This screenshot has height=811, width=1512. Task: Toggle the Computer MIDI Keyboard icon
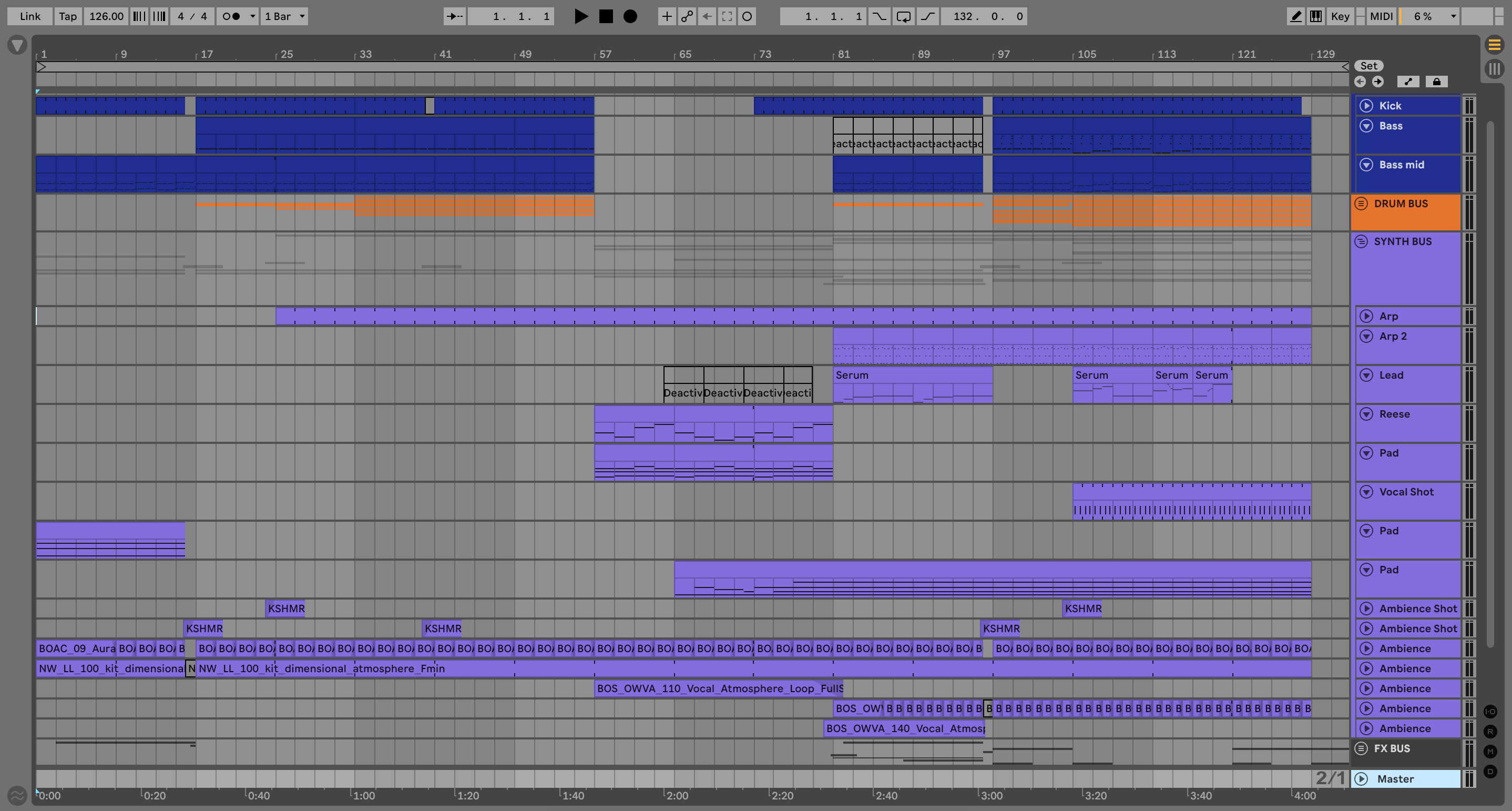point(1316,16)
